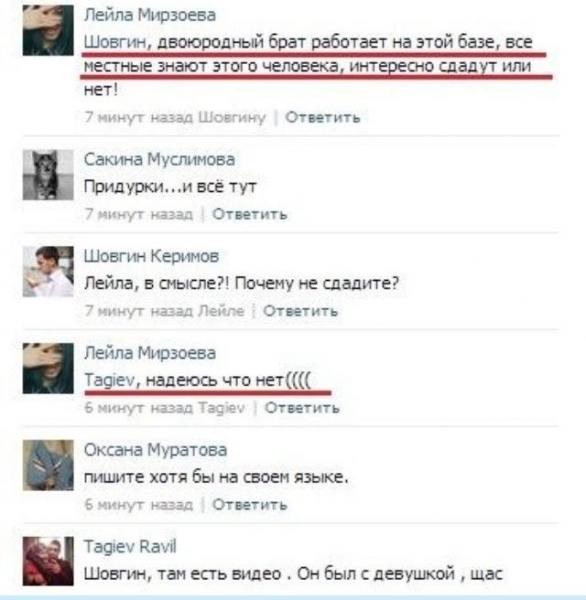
Task: Click the Tagiev mention link
Action: click(x=109, y=380)
